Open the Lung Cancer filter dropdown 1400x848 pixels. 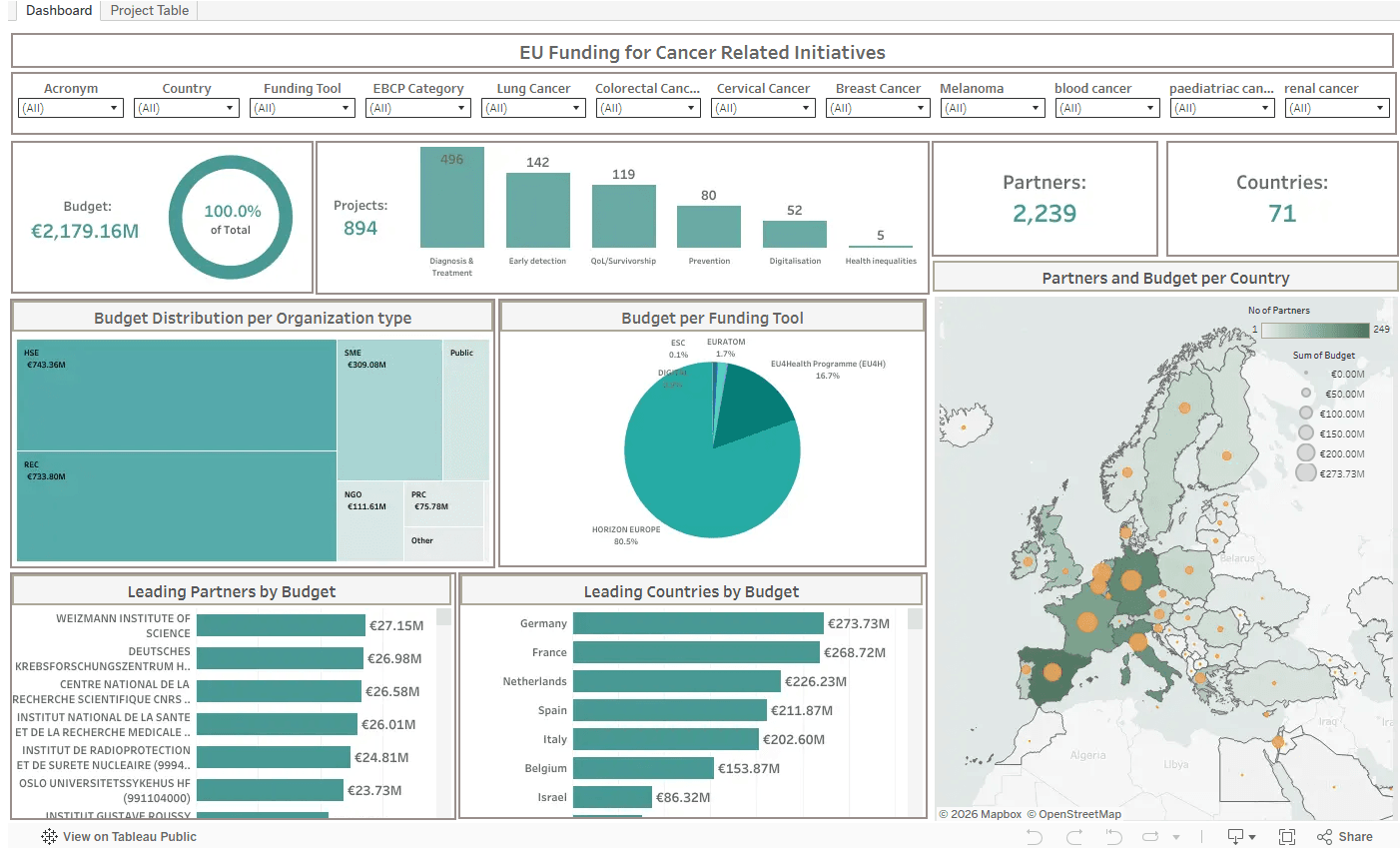pyautogui.click(x=533, y=108)
